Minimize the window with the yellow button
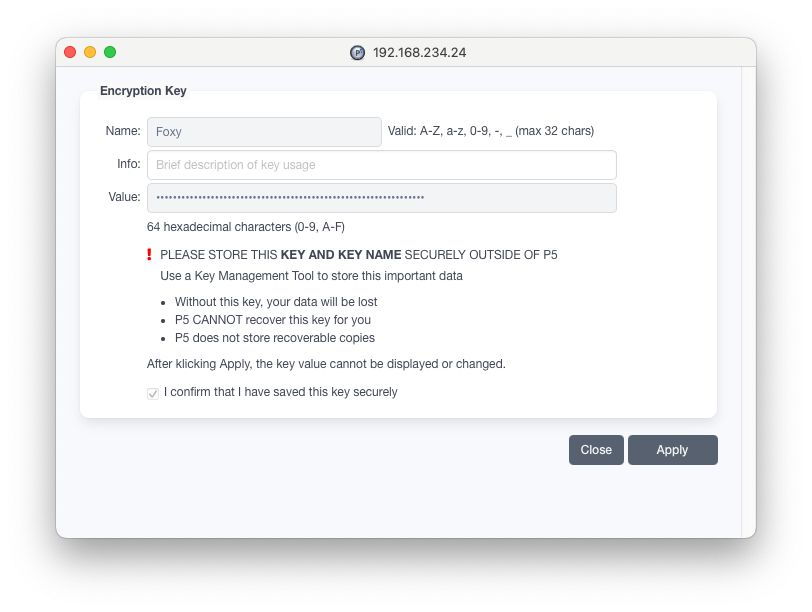Image resolution: width=812 pixels, height=612 pixels. pyautogui.click(x=90, y=52)
